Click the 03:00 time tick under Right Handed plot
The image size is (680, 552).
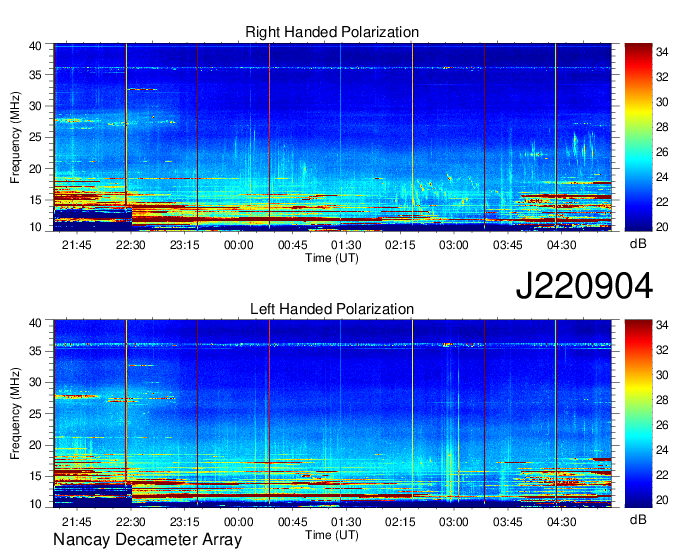coord(454,245)
